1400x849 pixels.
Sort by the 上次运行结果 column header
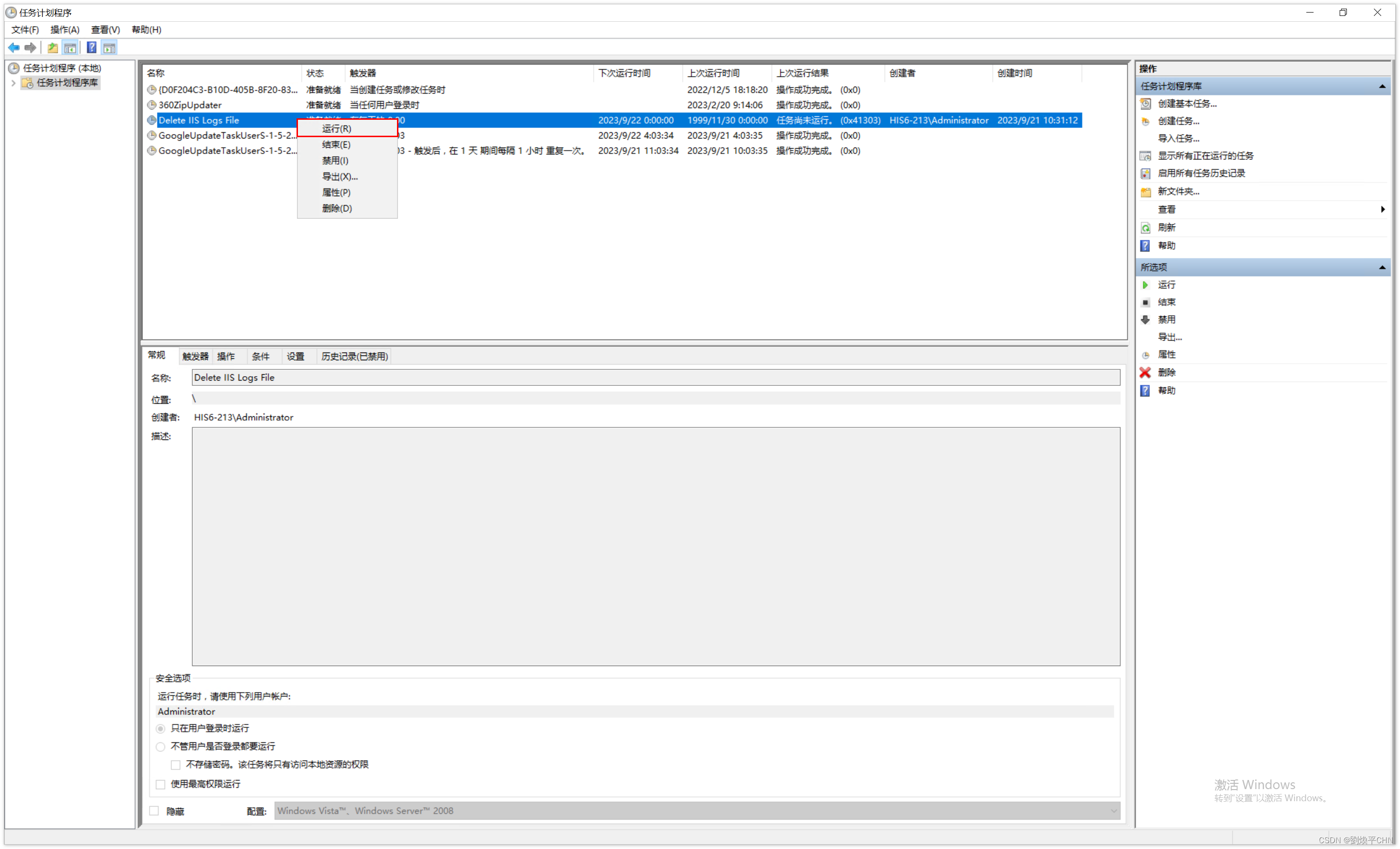point(828,73)
